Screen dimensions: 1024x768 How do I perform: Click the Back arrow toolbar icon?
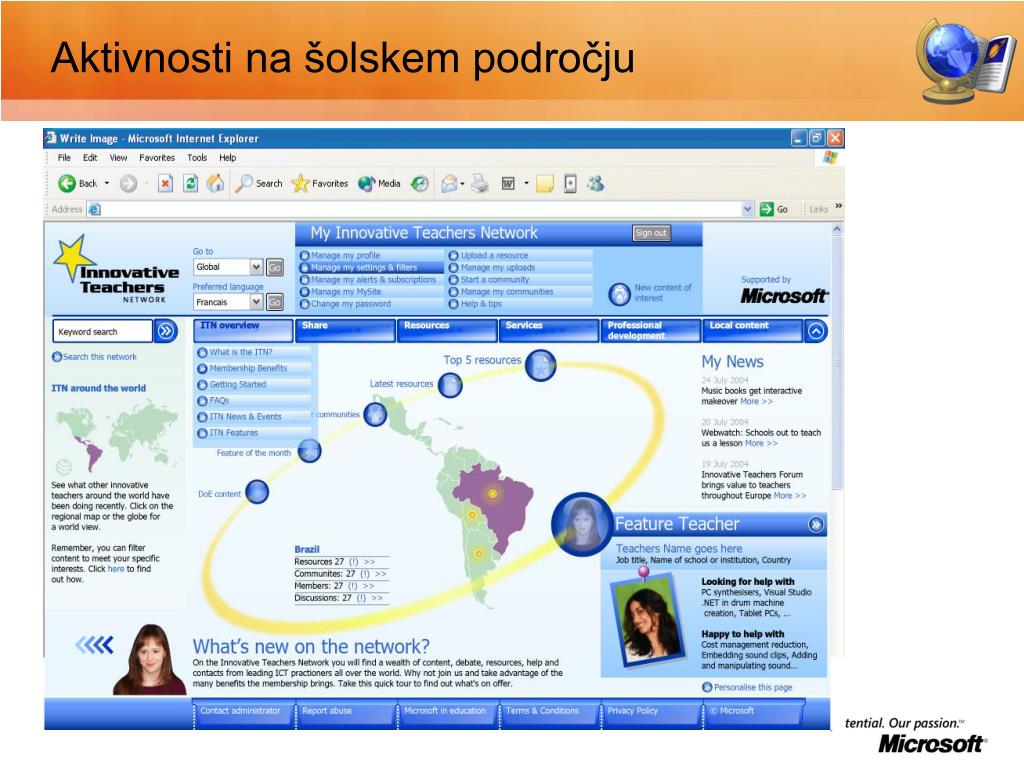pyautogui.click(x=67, y=184)
